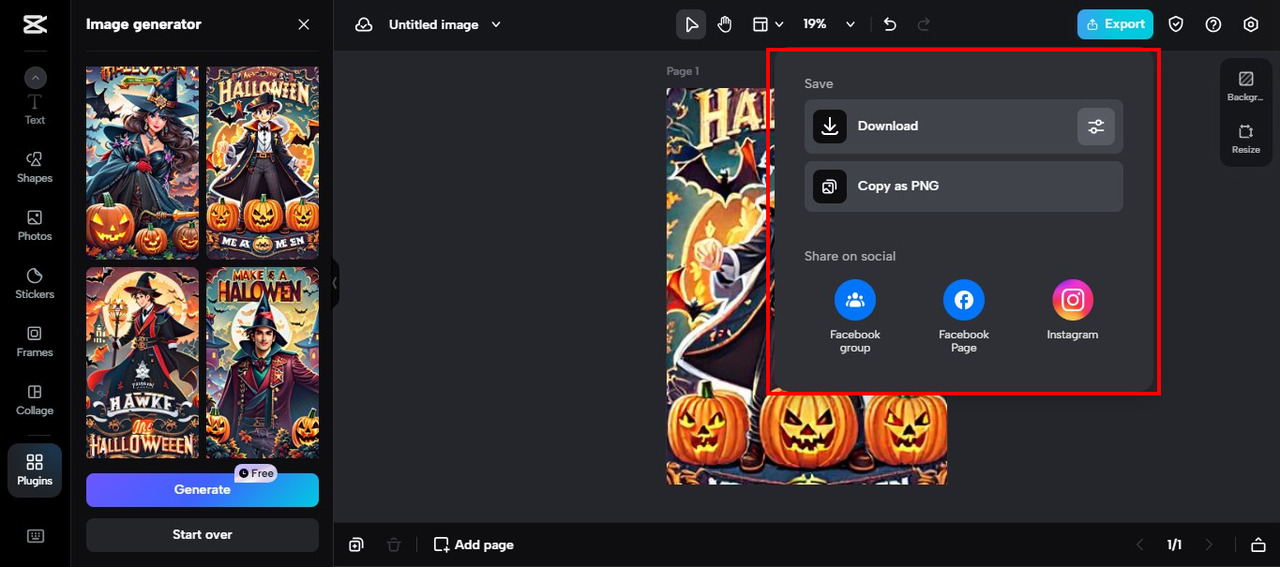The image size is (1280, 567).
Task: Click the Redo arrow
Action: 924,24
